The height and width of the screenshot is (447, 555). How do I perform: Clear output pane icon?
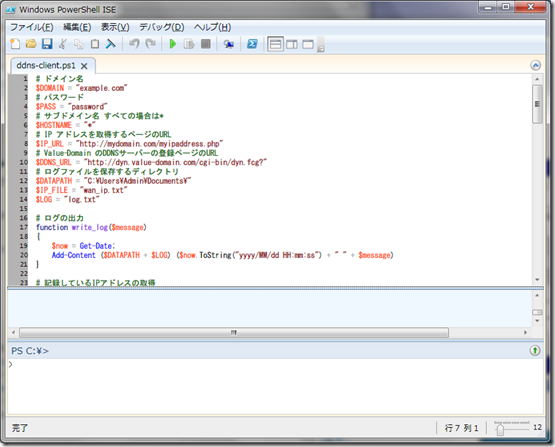point(111,44)
